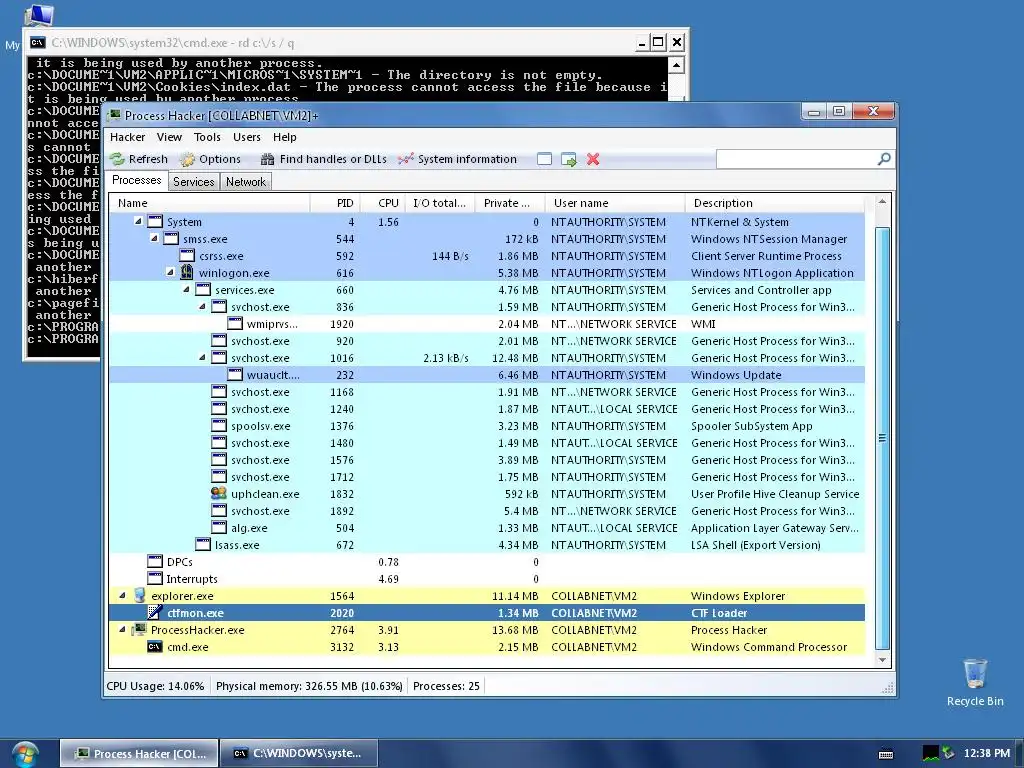Click the red X kill window icon

point(593,159)
